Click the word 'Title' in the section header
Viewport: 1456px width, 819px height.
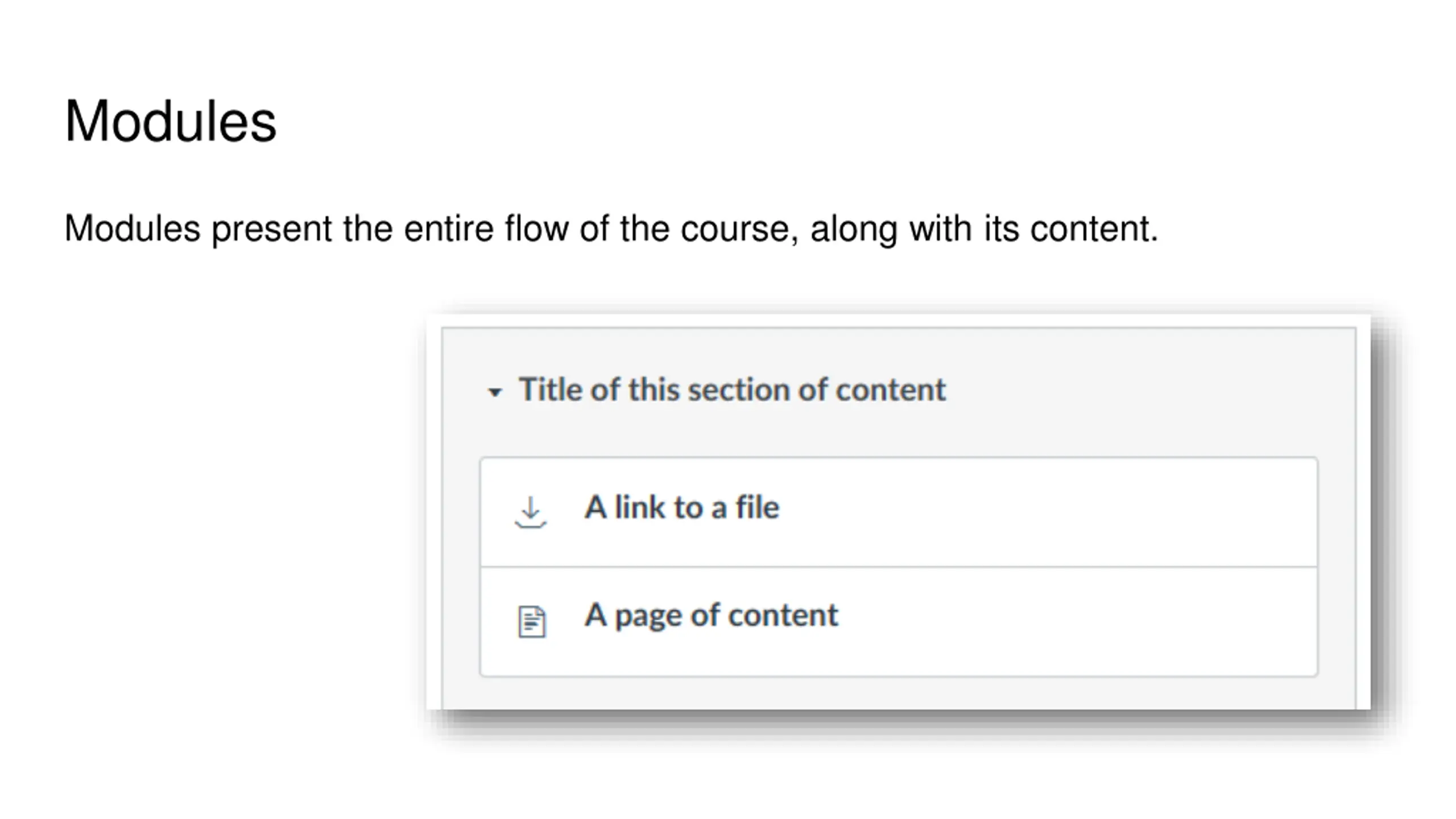point(551,390)
